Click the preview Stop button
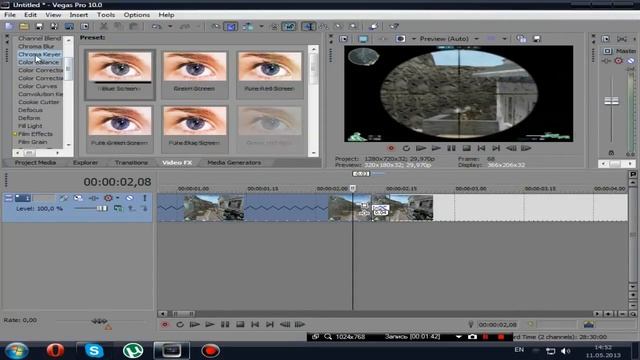Viewport: 640px width, 360px height. pos(466,148)
